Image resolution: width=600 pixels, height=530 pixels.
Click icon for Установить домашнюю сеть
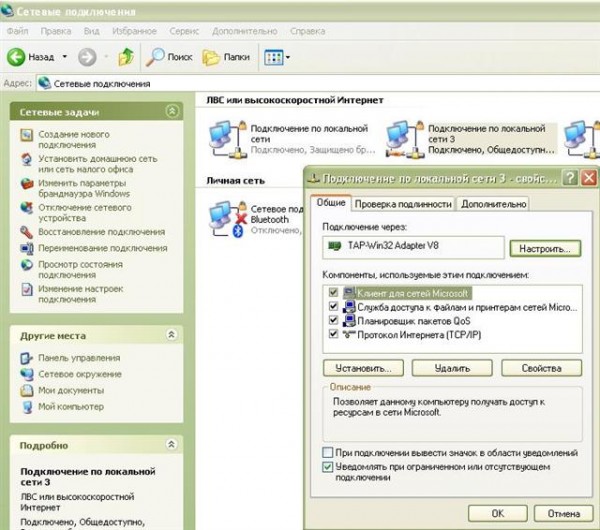(x=26, y=159)
